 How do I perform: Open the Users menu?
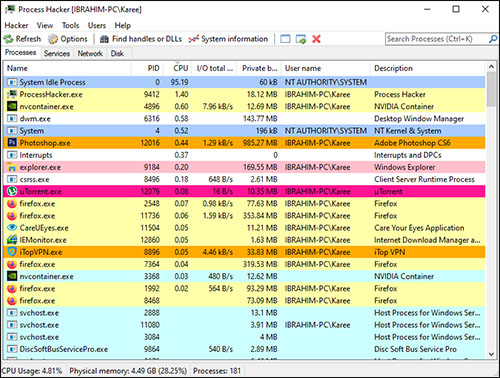97,25
